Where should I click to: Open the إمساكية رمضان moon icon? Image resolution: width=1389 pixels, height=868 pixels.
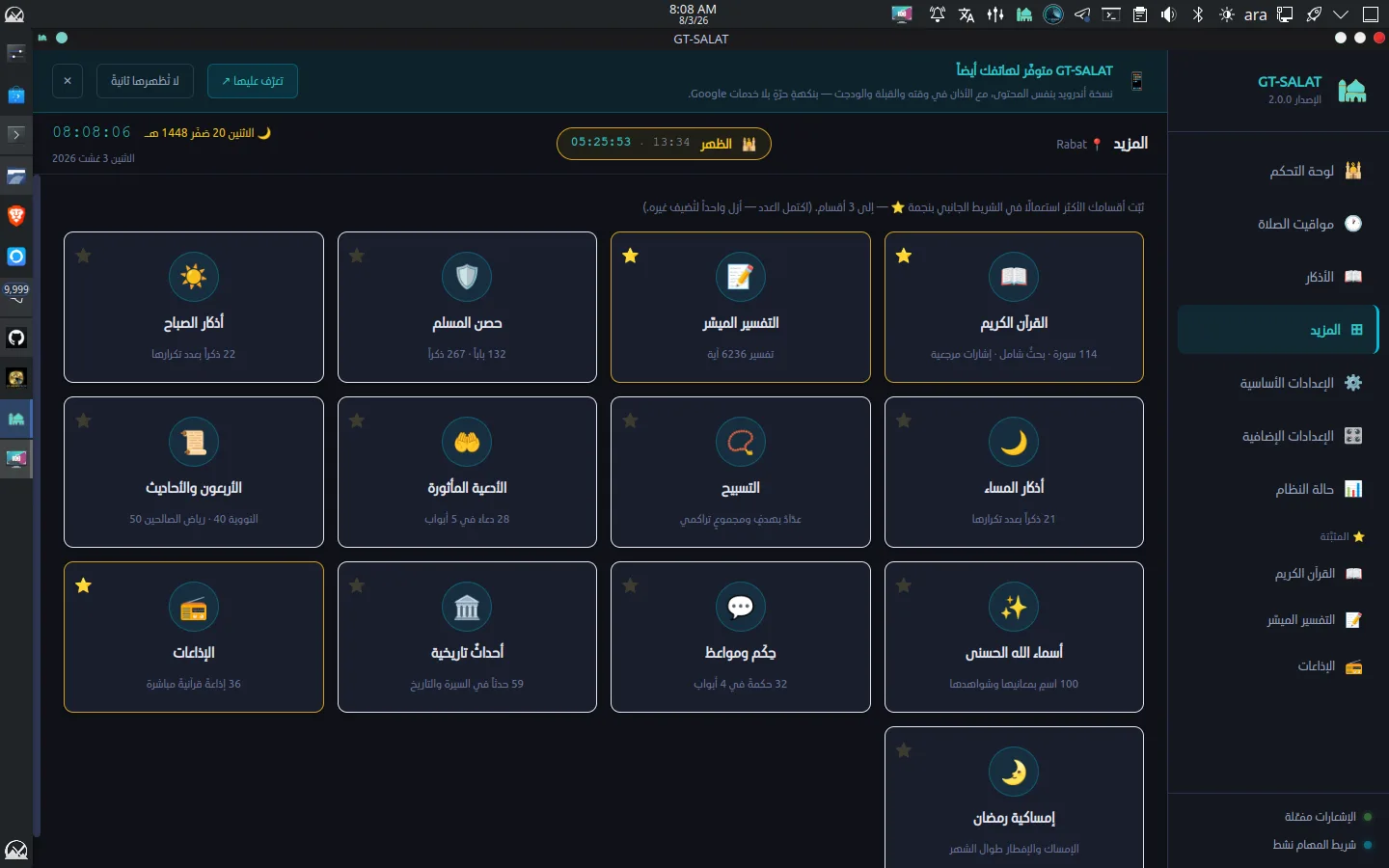click(1014, 772)
